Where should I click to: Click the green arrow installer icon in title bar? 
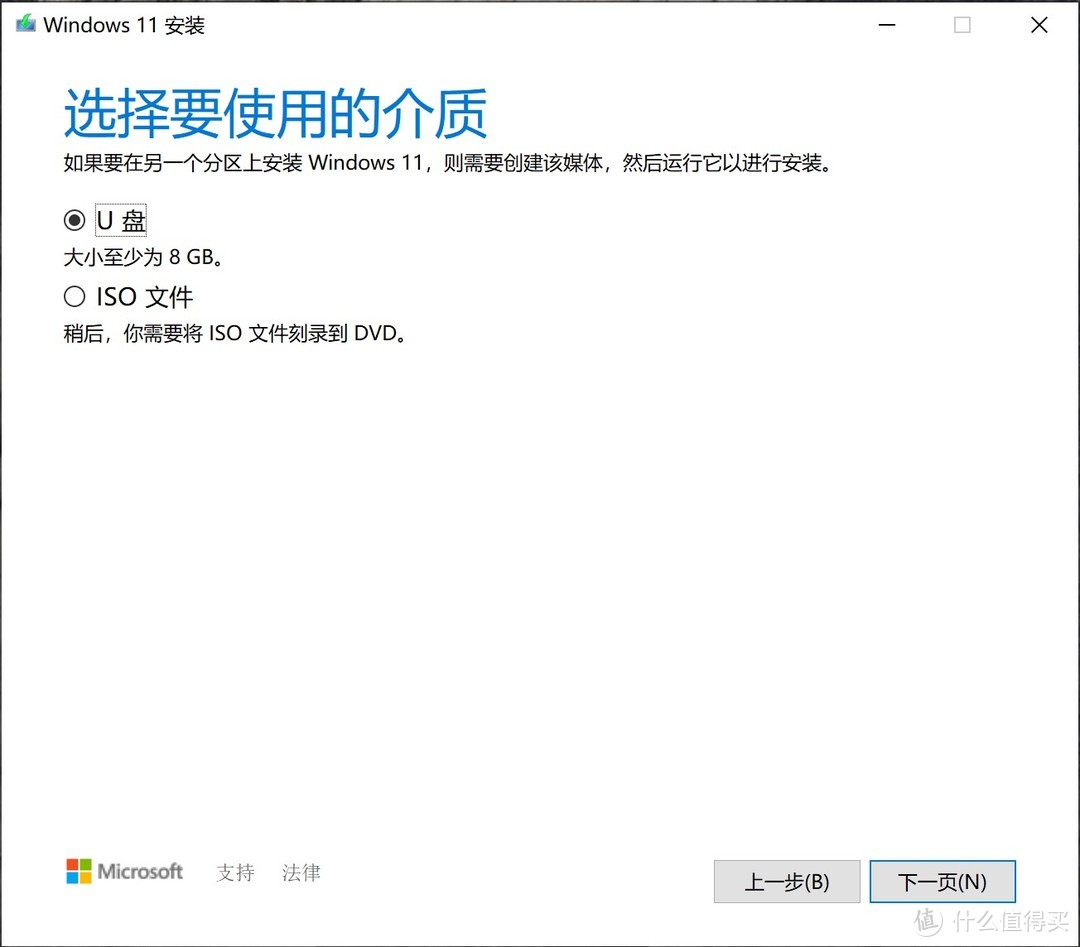[x=24, y=22]
